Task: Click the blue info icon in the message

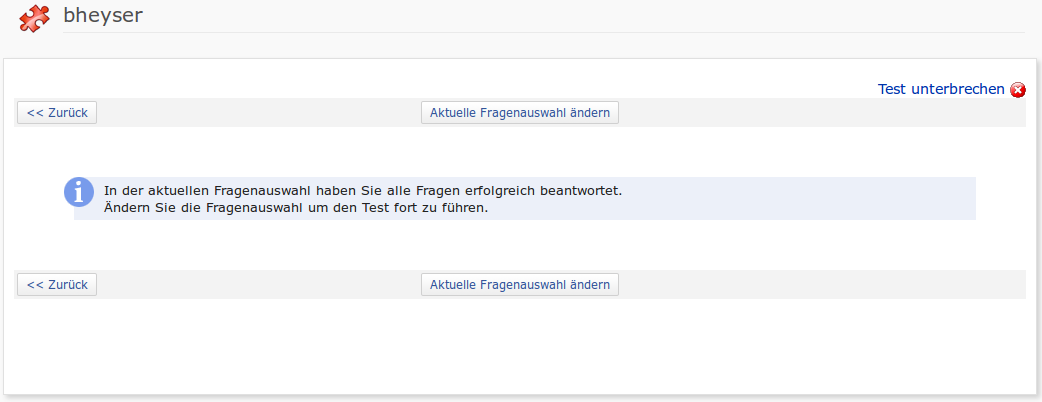Action: tap(79, 193)
